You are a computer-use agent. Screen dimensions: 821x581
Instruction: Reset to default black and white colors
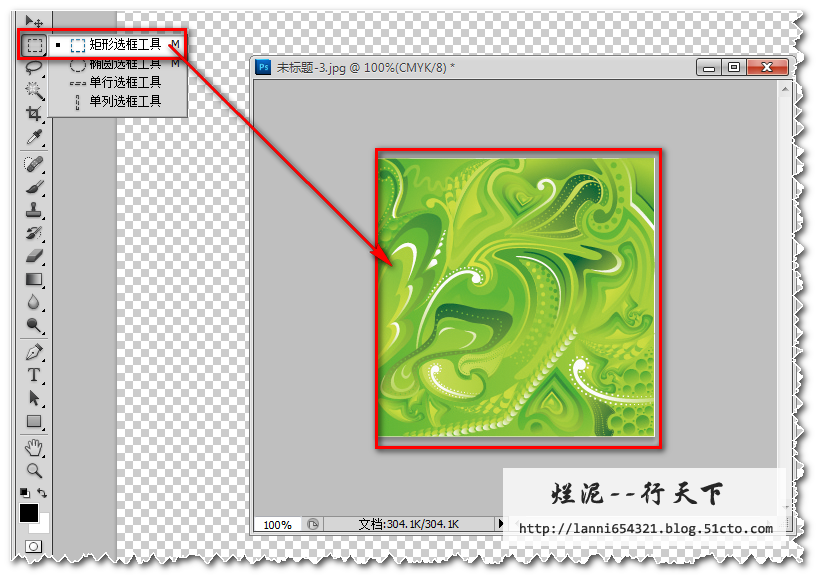click(x=25, y=493)
